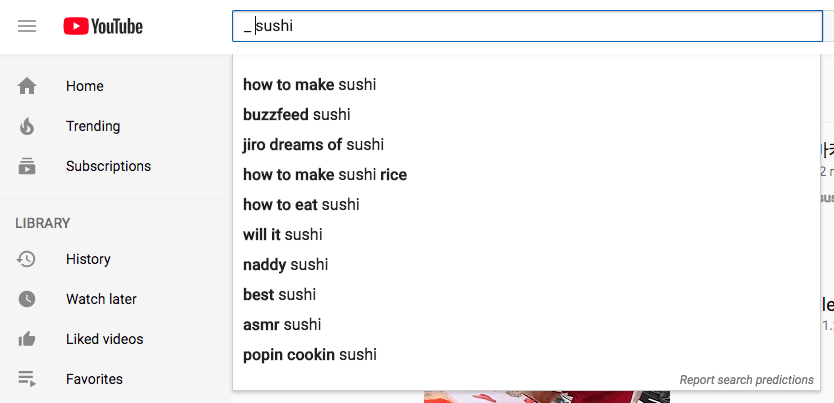Screen dimensions: 834x403
Task: Pick 'jiro dreams of sushi' suggestion
Action: click(313, 145)
